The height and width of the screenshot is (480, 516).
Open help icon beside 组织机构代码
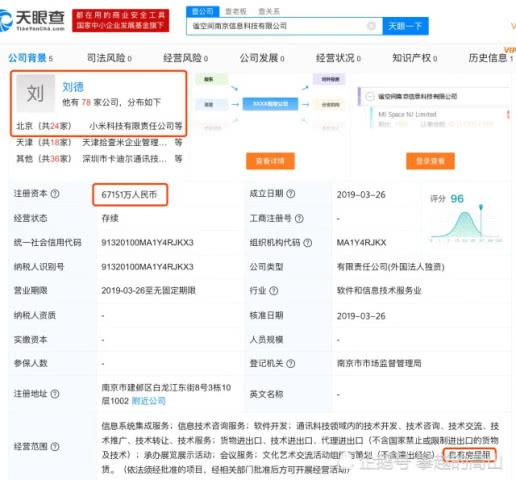[x=308, y=243]
